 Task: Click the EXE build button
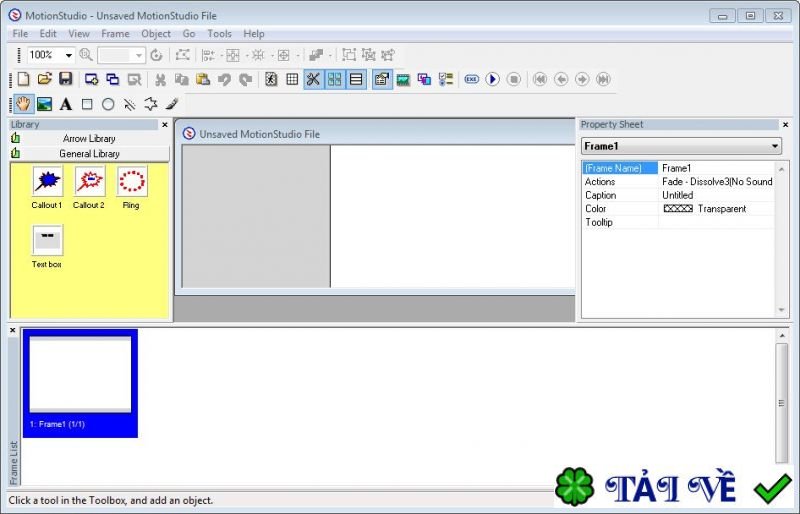471,79
